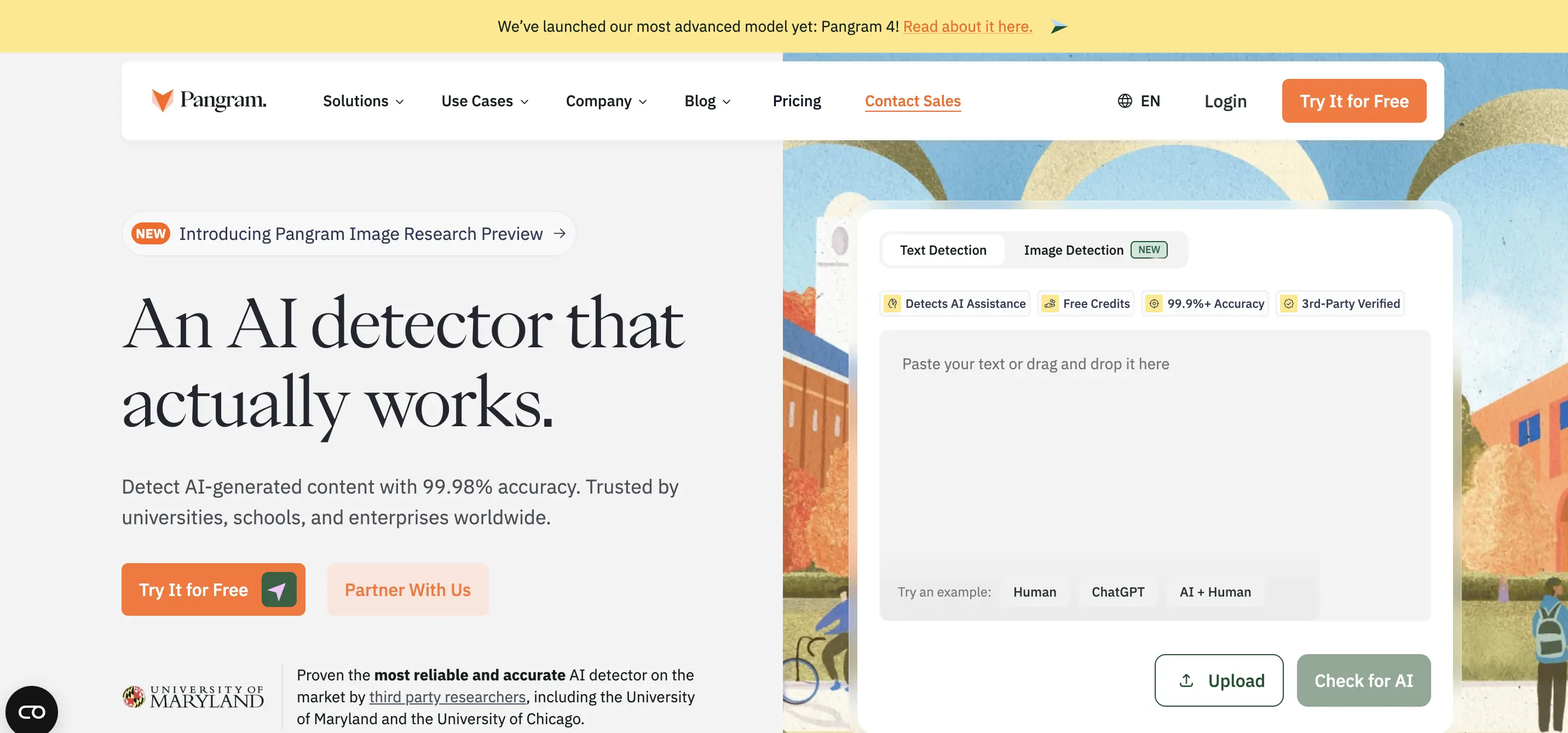Viewport: 1568px width, 733px height.
Task: Click the Detects AI Assistance label
Action: [x=965, y=303]
